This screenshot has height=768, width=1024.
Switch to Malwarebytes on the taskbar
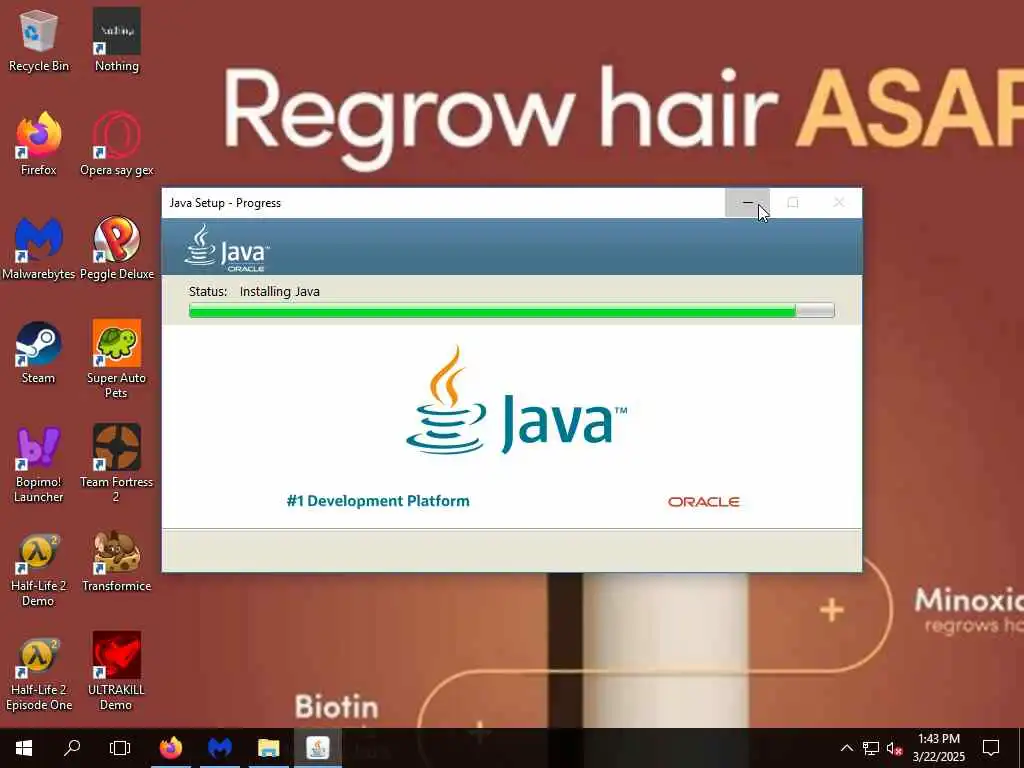(x=220, y=748)
